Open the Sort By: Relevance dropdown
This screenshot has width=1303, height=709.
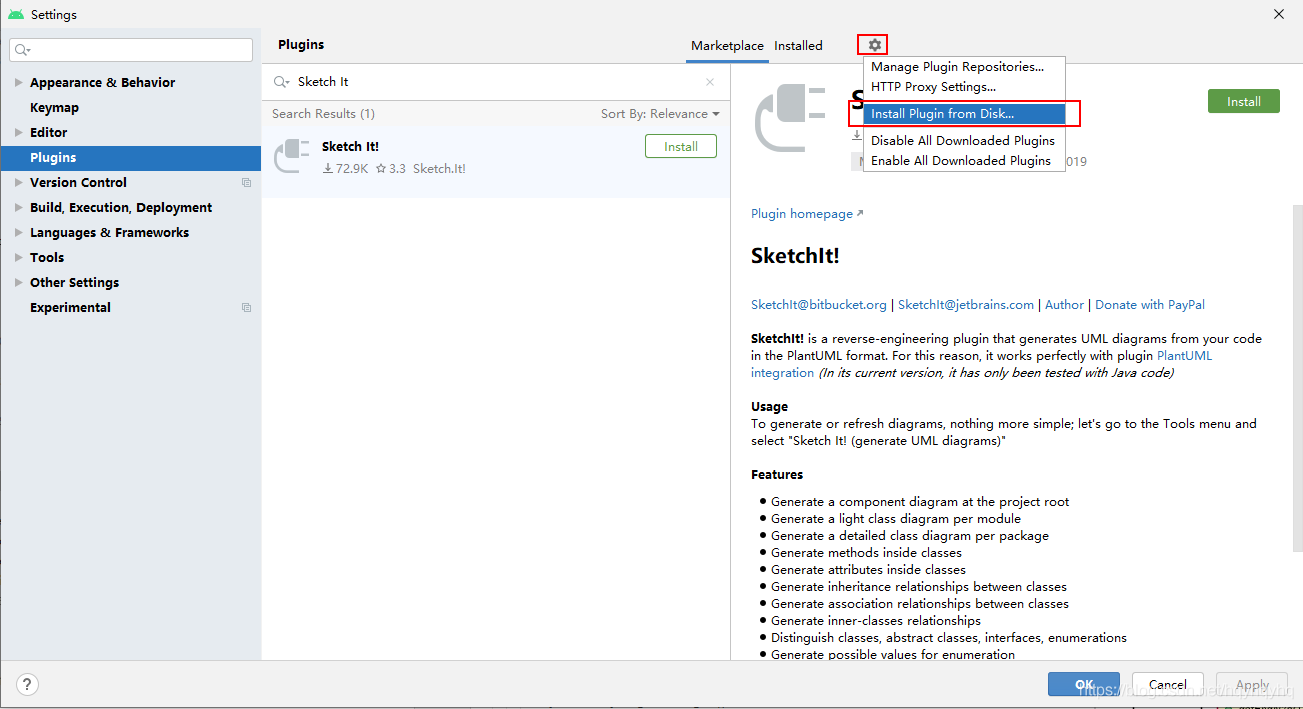[660, 114]
